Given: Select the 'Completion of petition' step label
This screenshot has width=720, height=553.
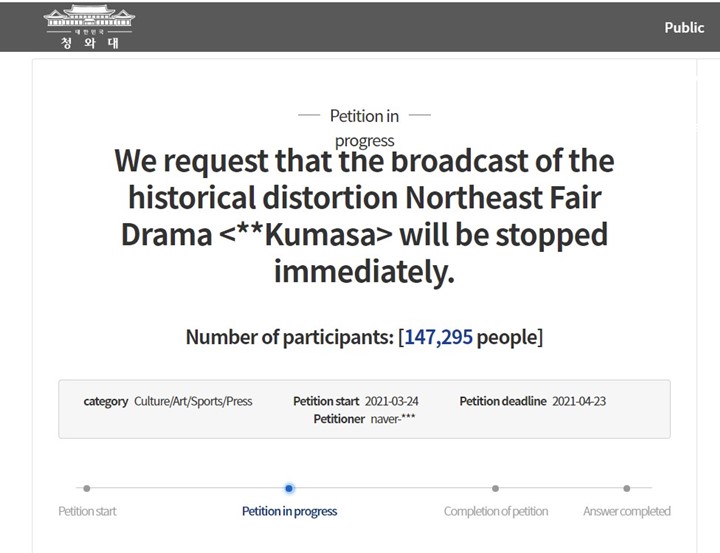Looking at the screenshot, I should tap(496, 511).
